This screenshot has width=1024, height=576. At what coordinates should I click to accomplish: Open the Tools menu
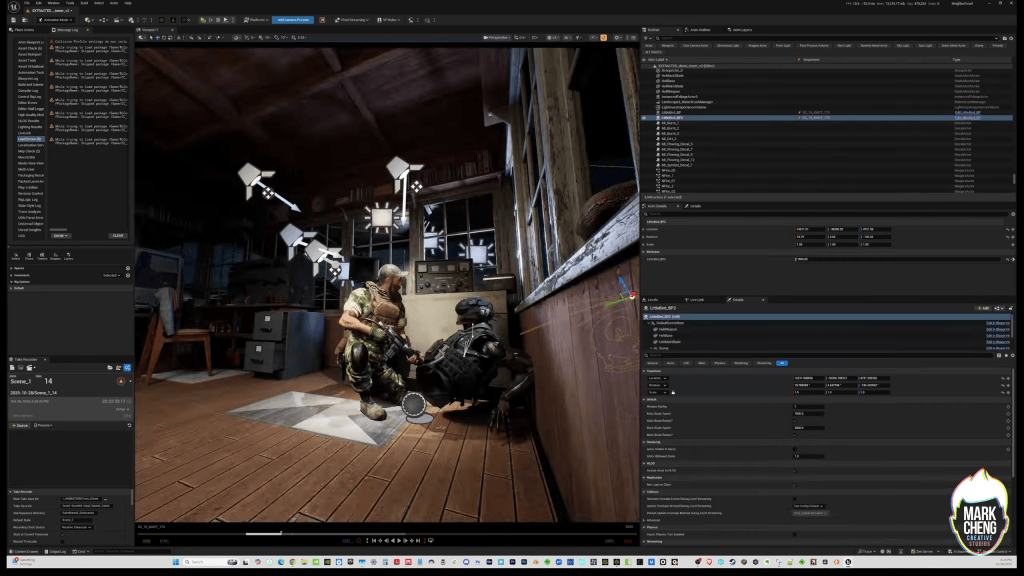[x=70, y=3]
